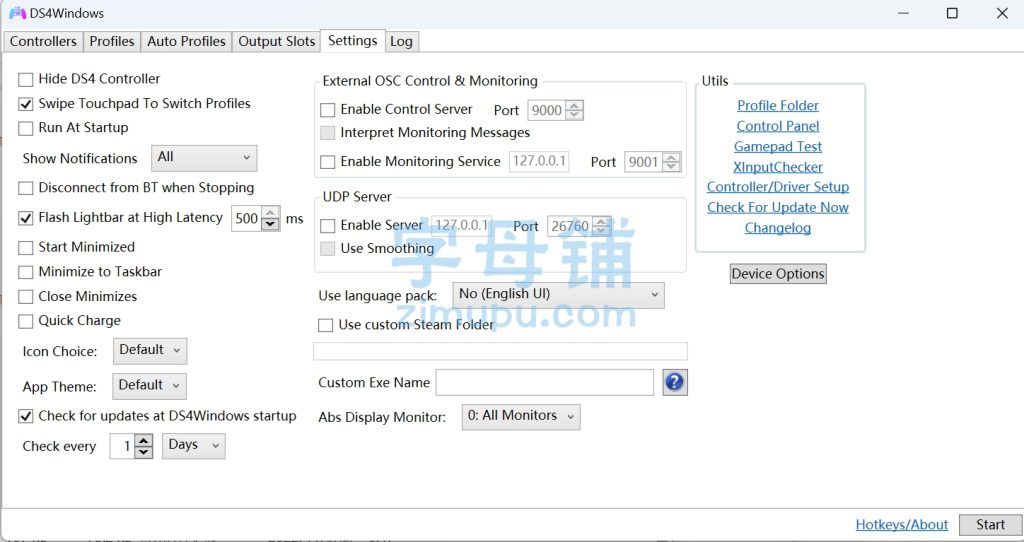
Task: Enable the Hide DS4 Controller checkbox
Action: [x=26, y=79]
